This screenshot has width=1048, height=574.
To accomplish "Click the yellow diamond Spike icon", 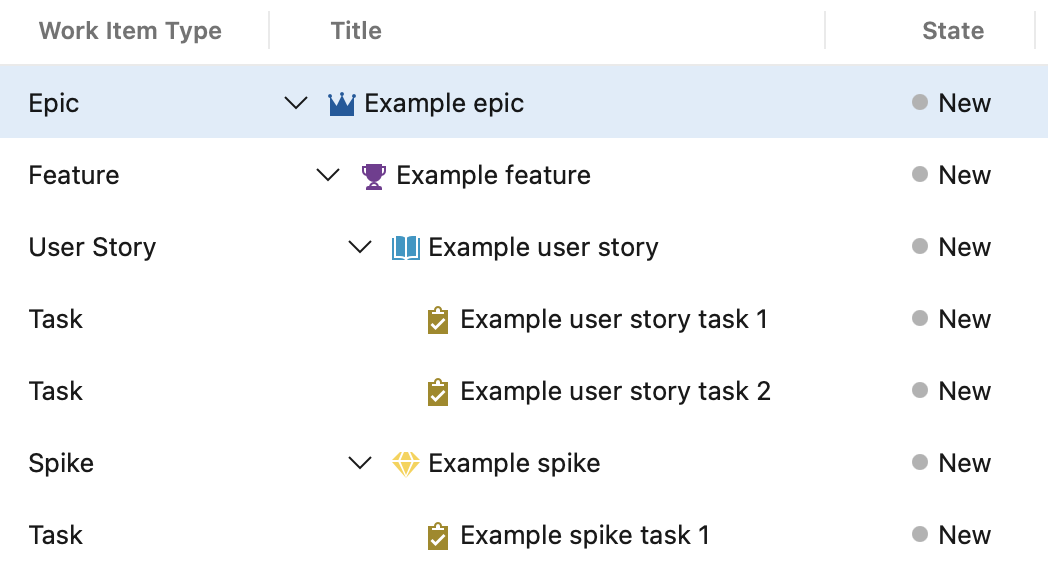I will coord(405,464).
